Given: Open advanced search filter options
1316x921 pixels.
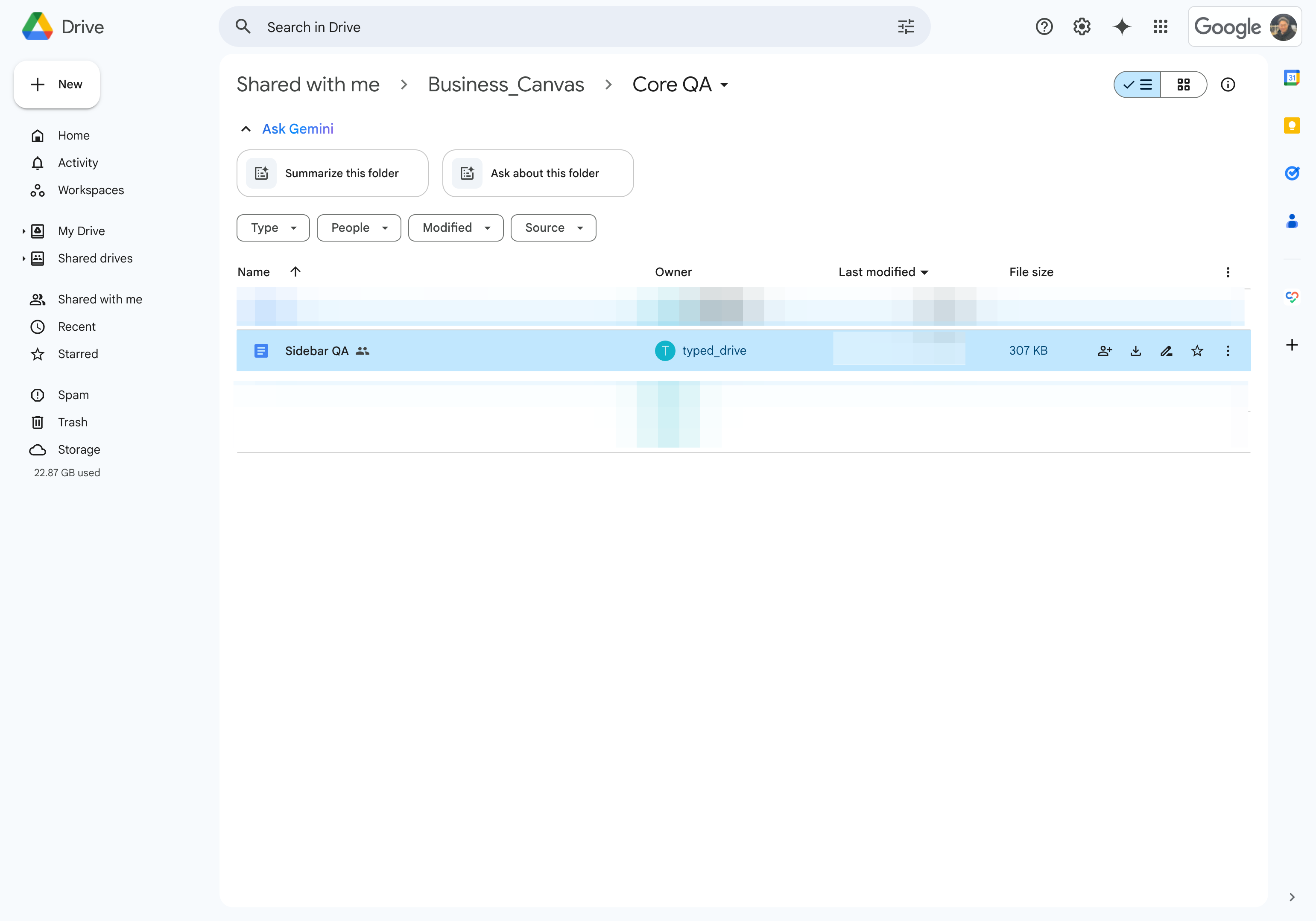Looking at the screenshot, I should (x=906, y=27).
